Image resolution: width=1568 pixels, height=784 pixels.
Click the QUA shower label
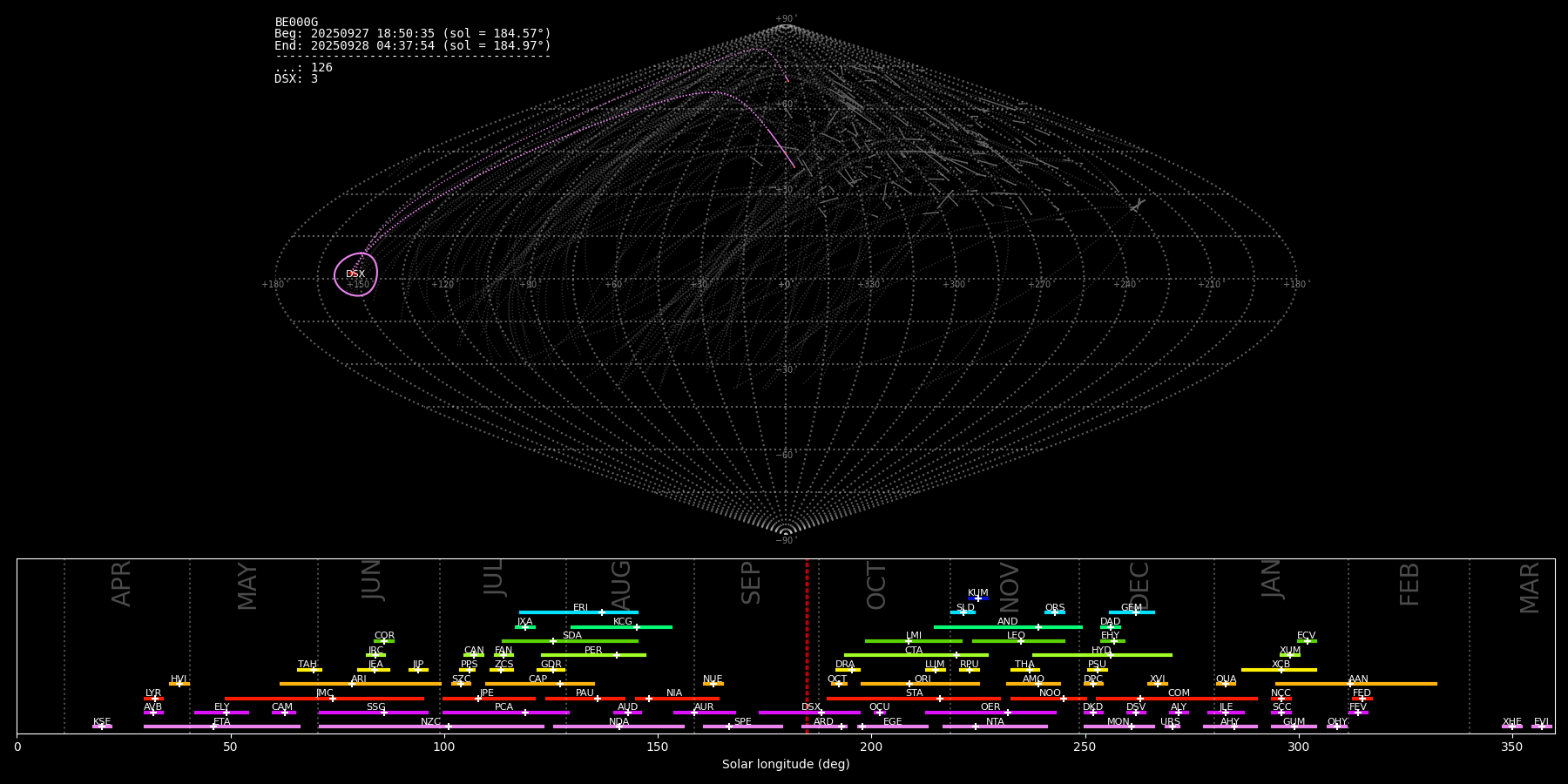(1226, 679)
